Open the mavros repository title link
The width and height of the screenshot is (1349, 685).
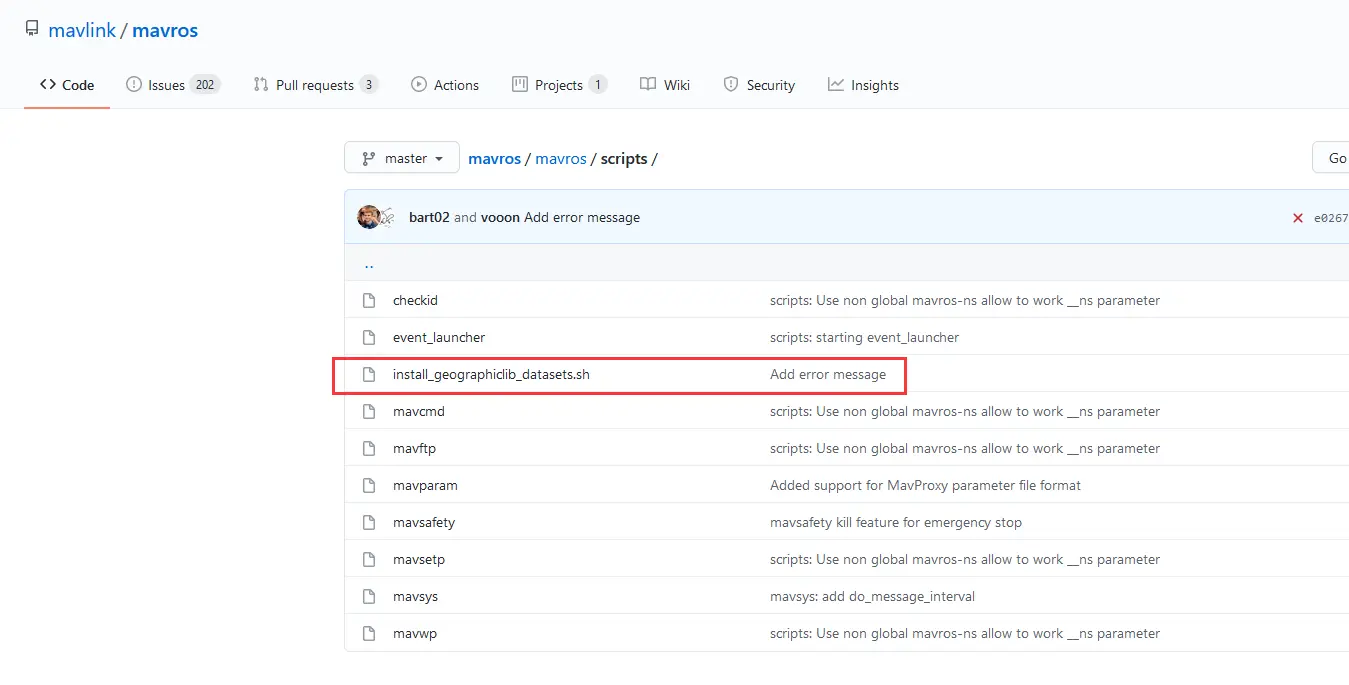pyautogui.click(x=165, y=30)
